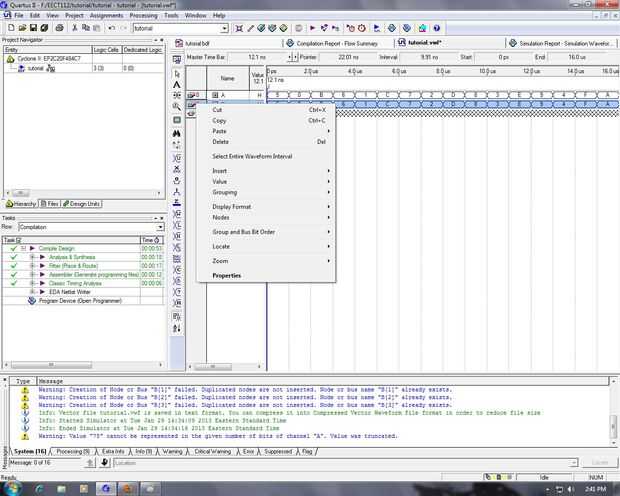Click the Master Time Bar stepper arrow
Screen dimensions: 620x496
tap(293, 57)
